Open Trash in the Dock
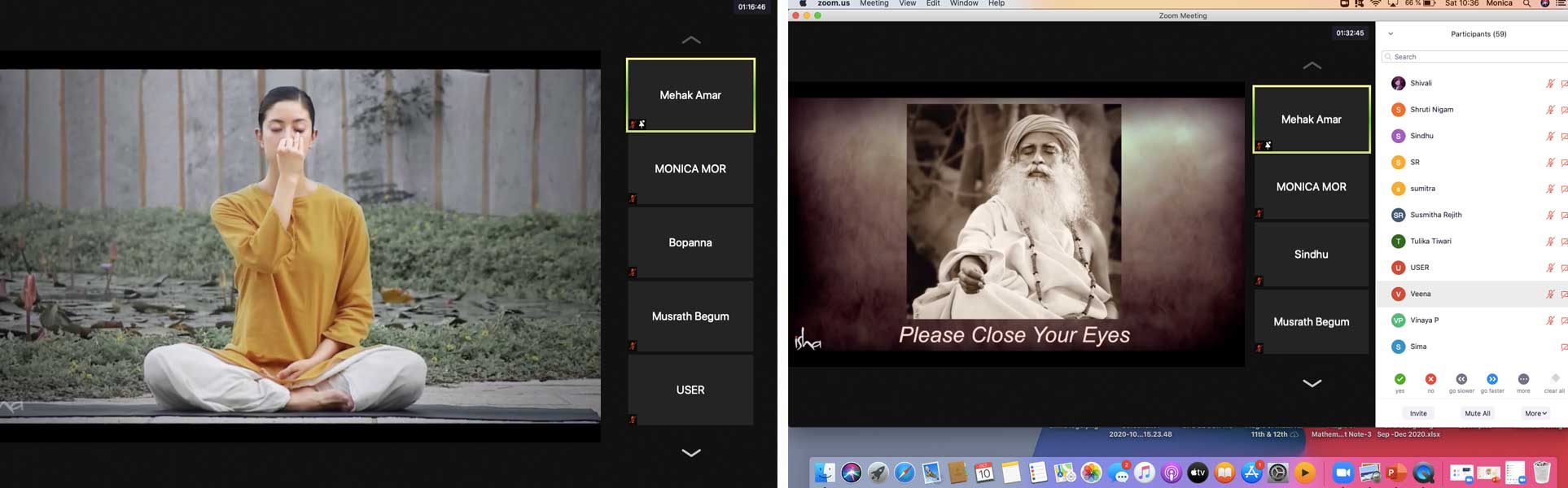1568x488 pixels. point(1541,473)
